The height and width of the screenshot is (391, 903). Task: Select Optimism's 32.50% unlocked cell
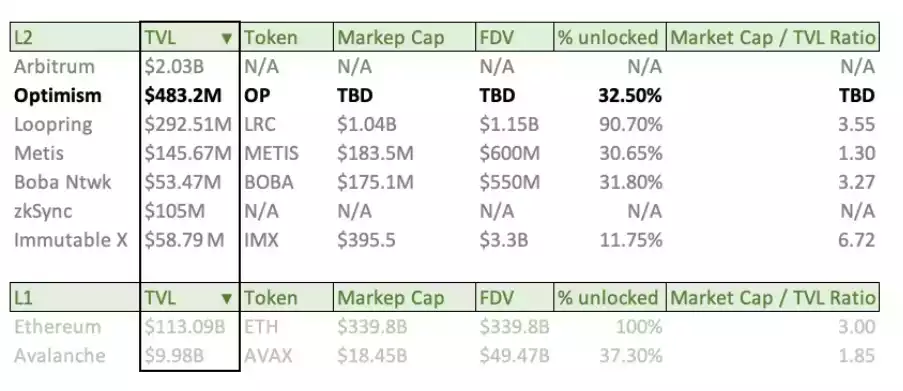coord(610,96)
